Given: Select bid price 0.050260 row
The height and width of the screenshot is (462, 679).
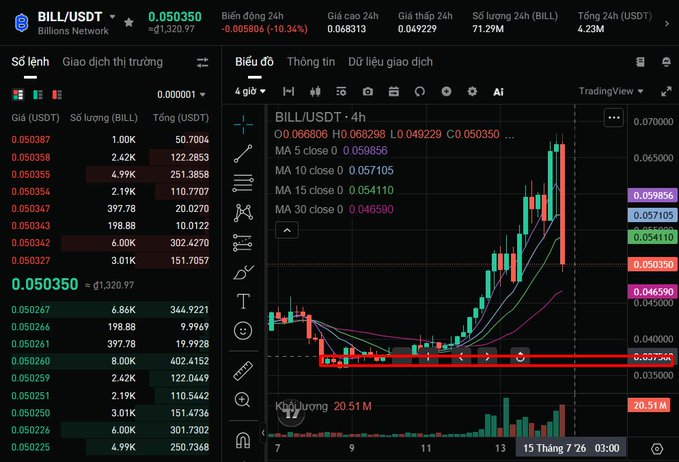Looking at the screenshot, I should point(110,361).
